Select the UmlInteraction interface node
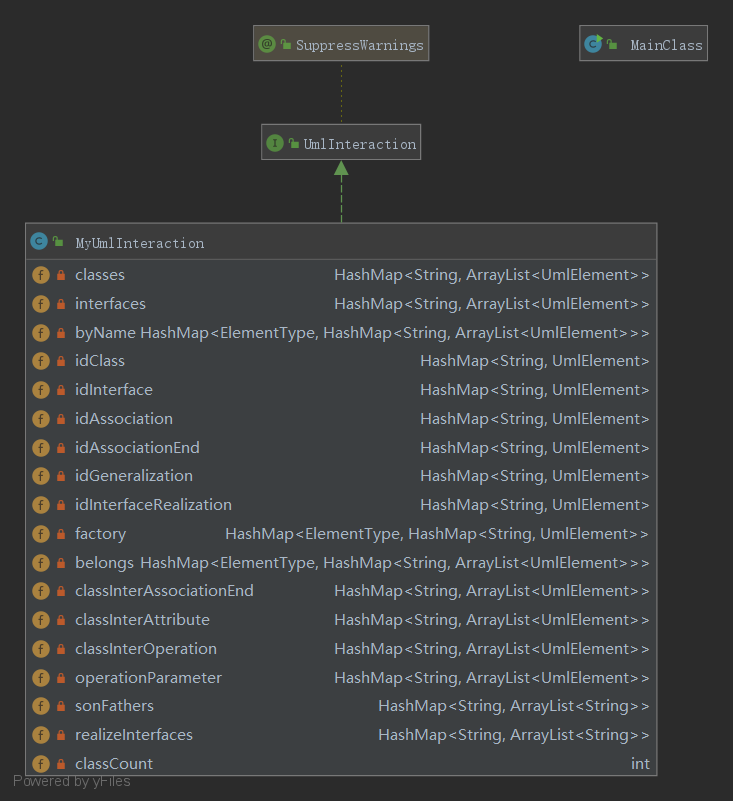The height and width of the screenshot is (801, 733). (x=341, y=142)
